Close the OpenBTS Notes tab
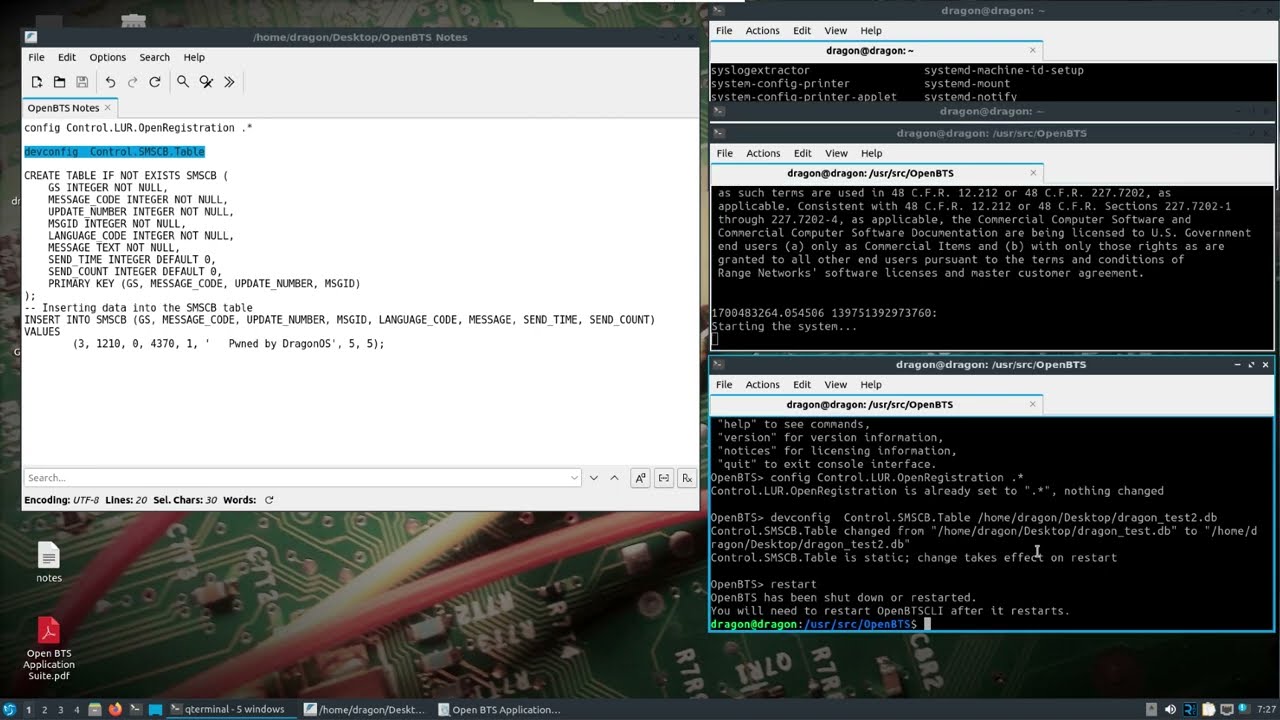The image size is (1280, 720). 108,107
